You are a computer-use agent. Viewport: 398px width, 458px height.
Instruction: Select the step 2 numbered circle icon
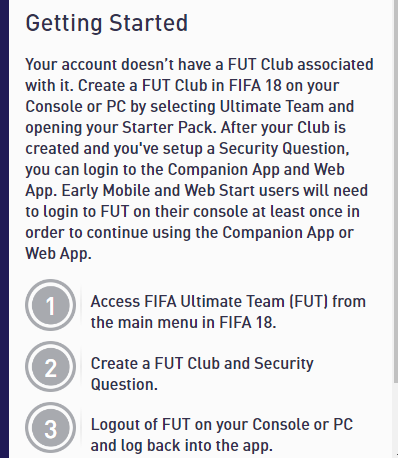coord(50,367)
